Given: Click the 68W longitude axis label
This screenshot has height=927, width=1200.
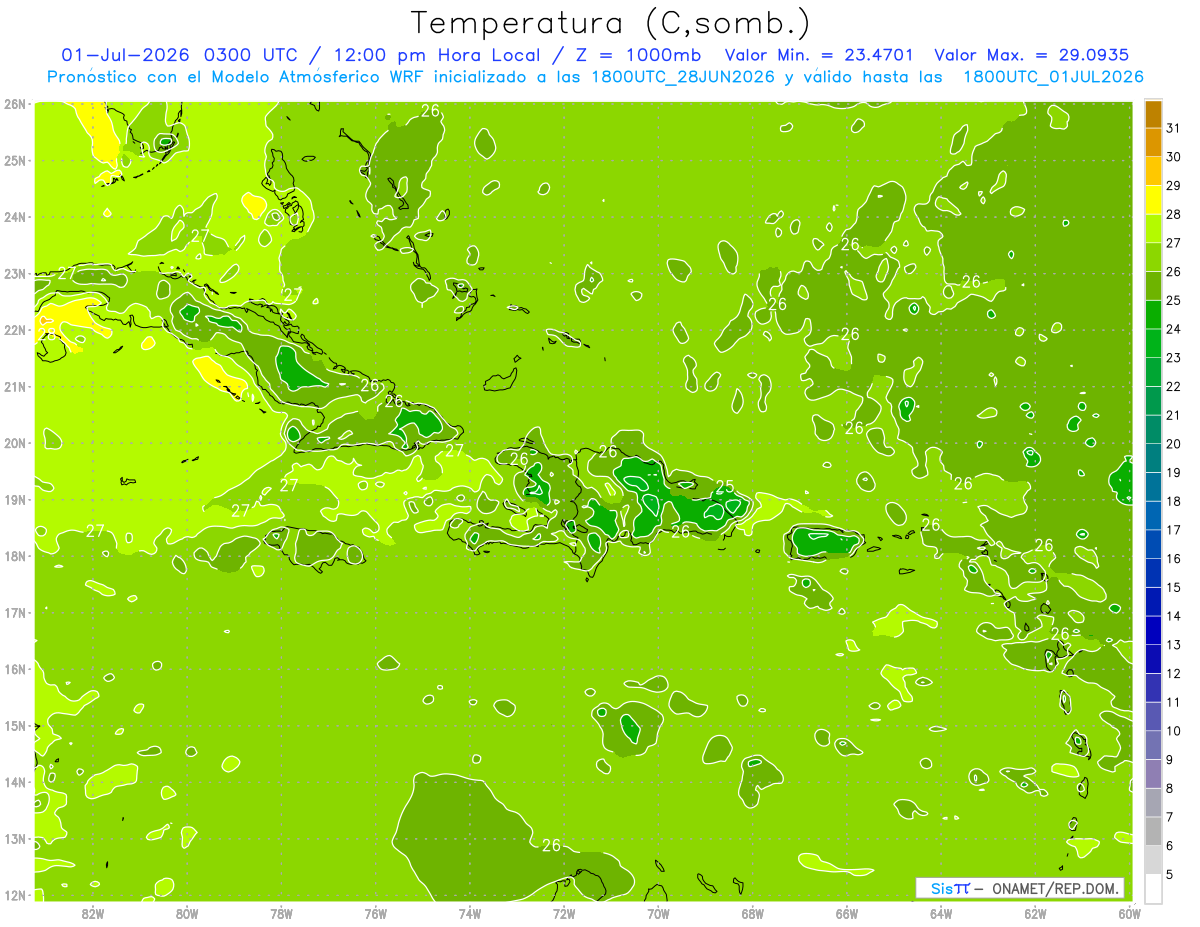Looking at the screenshot, I should (753, 914).
